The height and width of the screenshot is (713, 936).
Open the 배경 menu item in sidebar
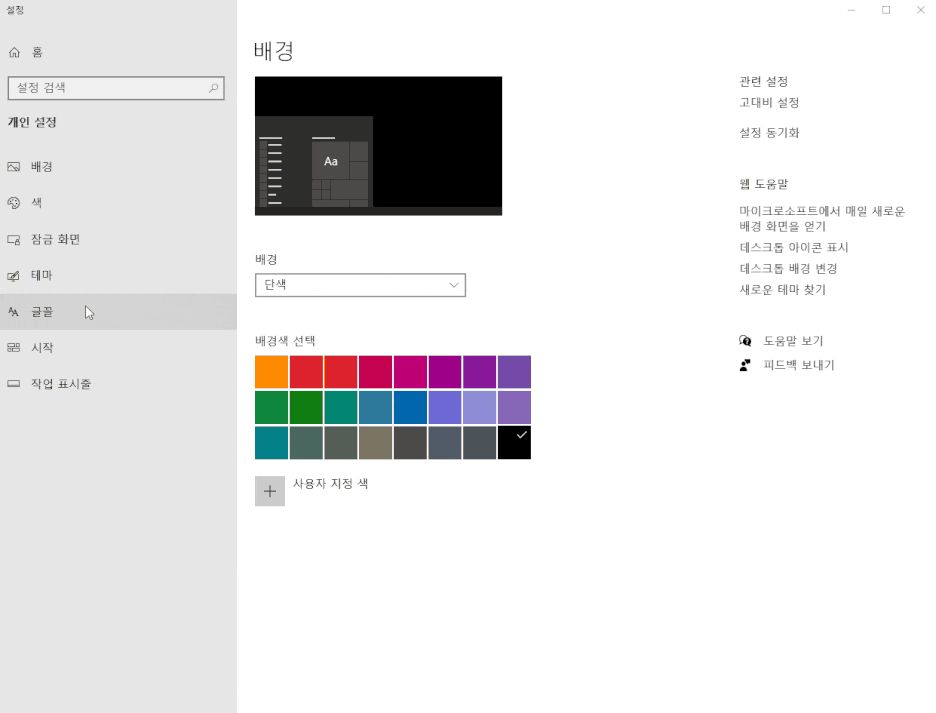[x=118, y=167]
